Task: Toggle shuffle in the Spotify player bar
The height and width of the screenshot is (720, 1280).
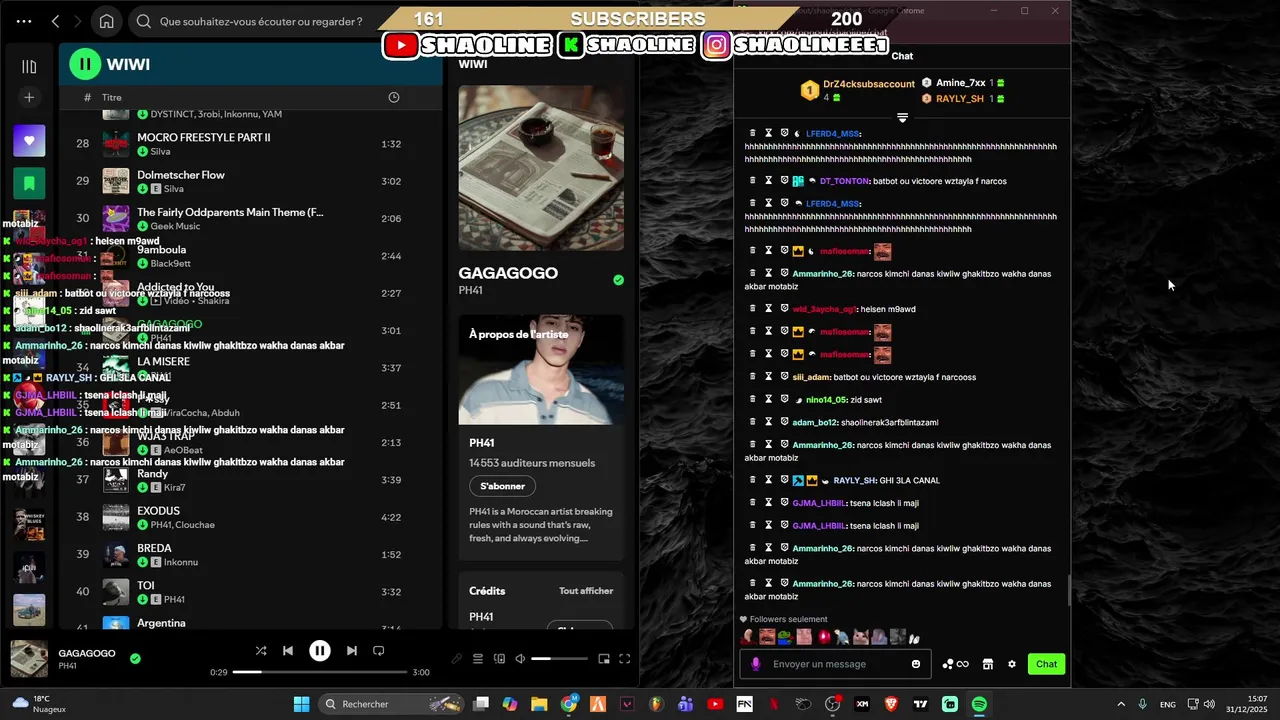Action: pyautogui.click(x=261, y=651)
